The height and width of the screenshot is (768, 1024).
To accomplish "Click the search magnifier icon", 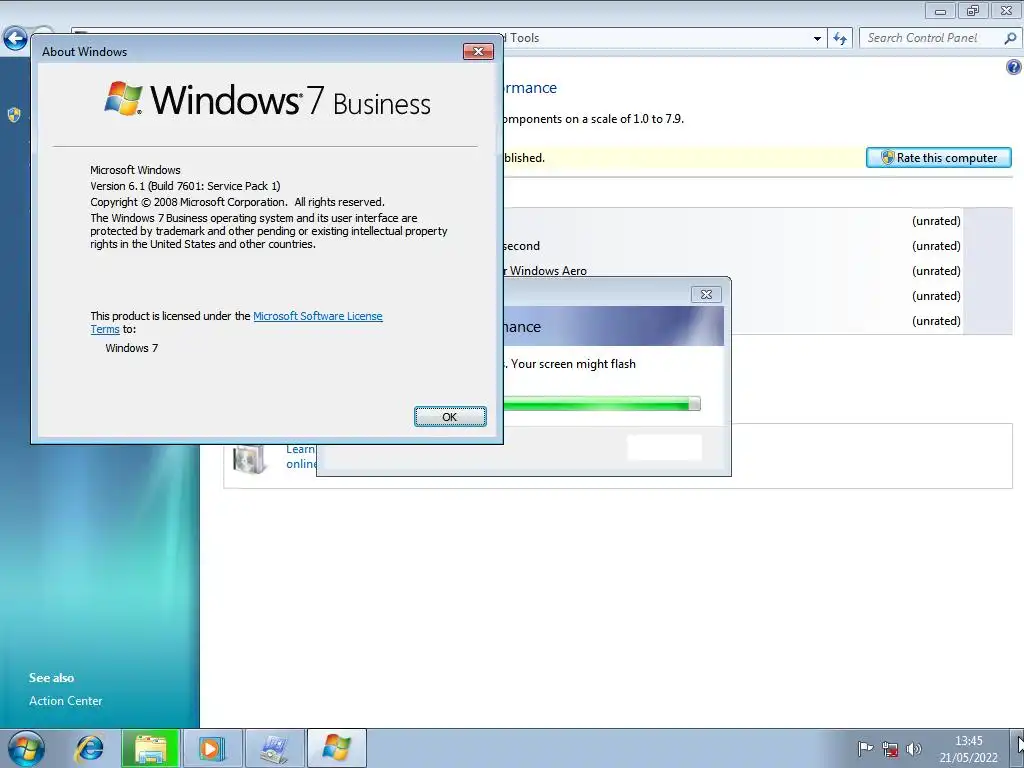I will click(x=1010, y=39).
